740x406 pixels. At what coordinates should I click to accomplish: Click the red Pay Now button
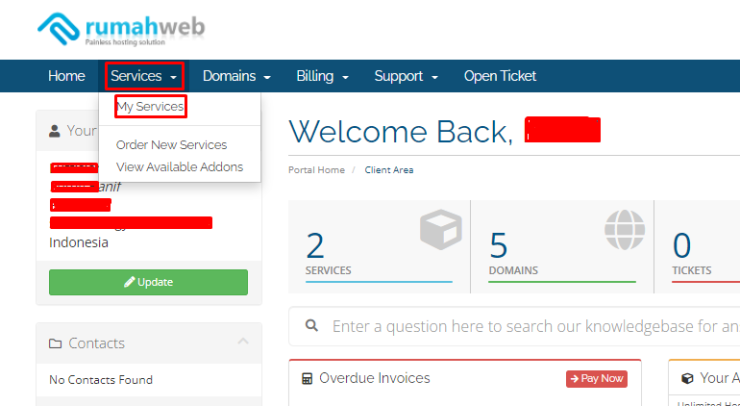(597, 379)
